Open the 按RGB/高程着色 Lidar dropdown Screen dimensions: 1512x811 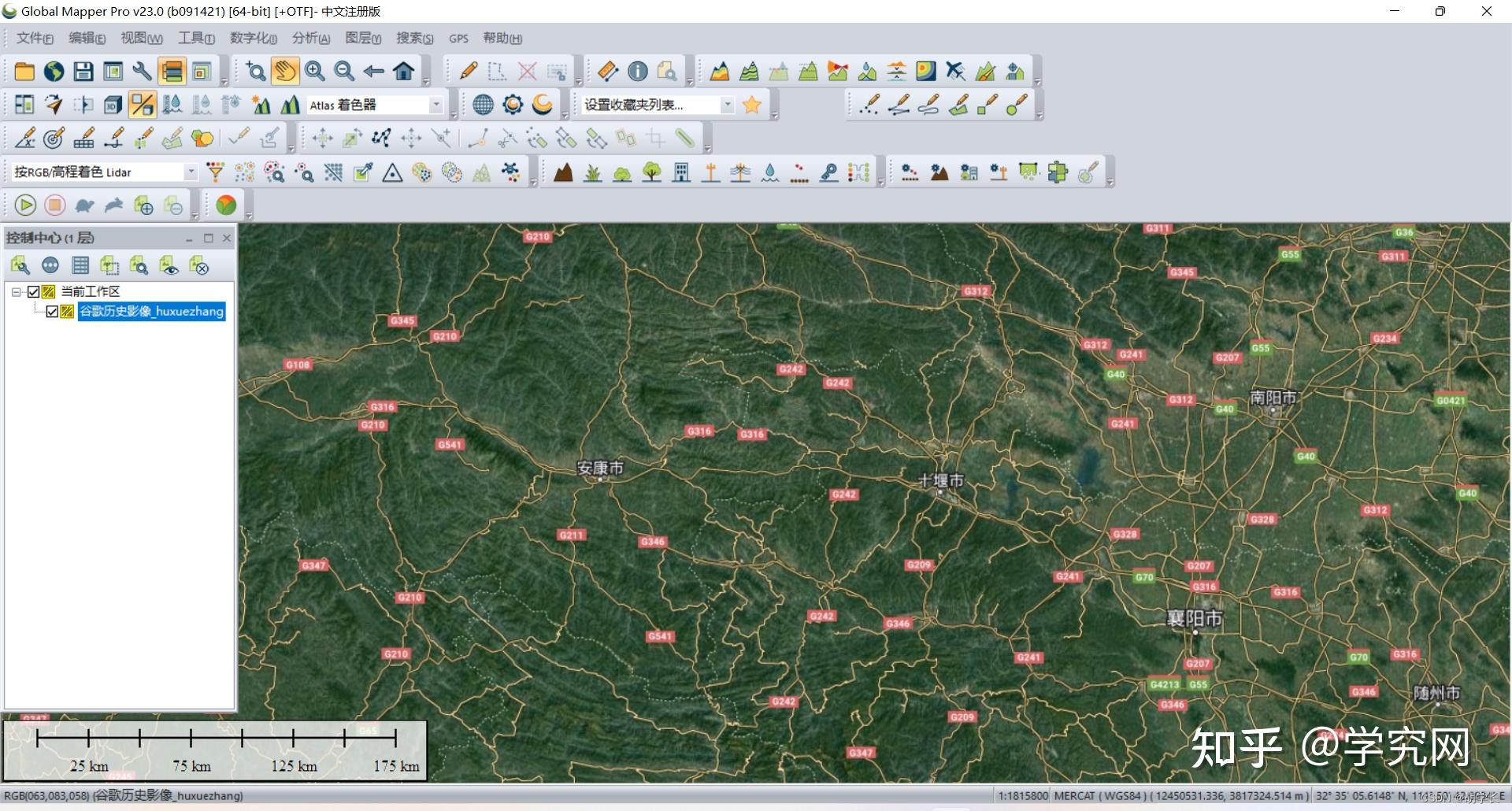point(191,172)
